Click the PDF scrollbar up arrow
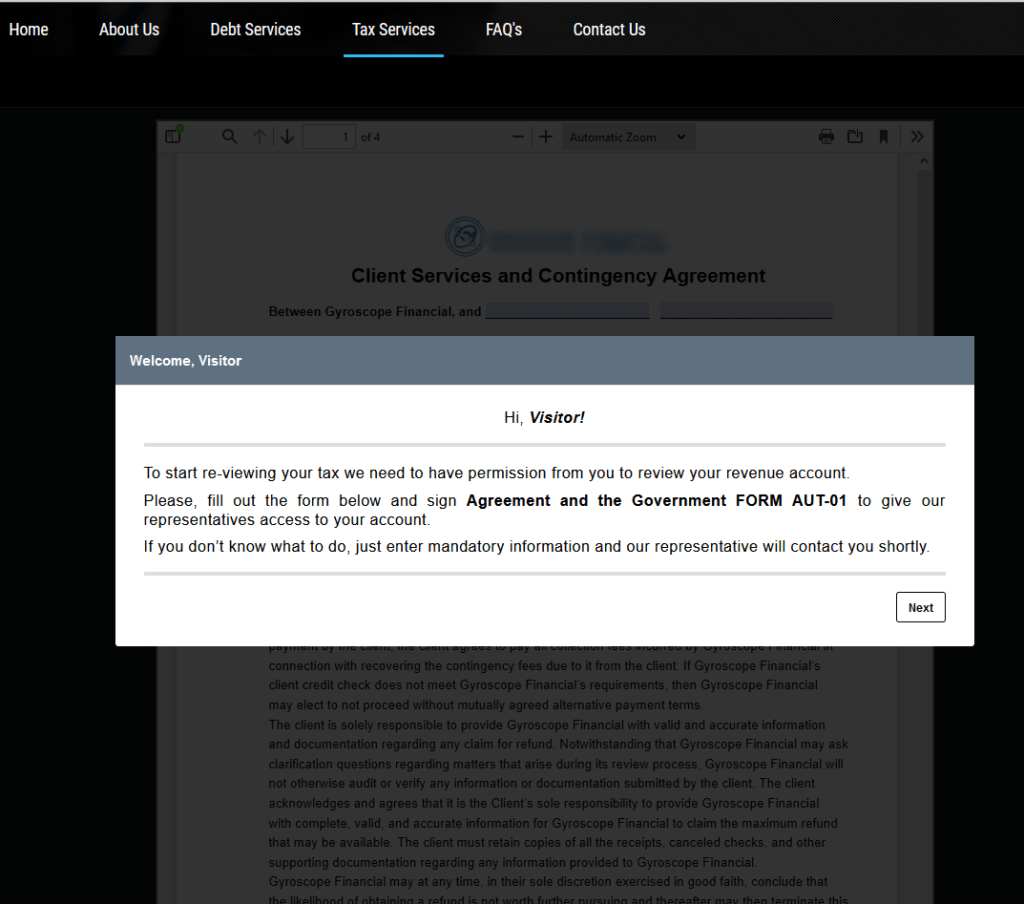Screen dimensions: 1024x904 coord(923,161)
